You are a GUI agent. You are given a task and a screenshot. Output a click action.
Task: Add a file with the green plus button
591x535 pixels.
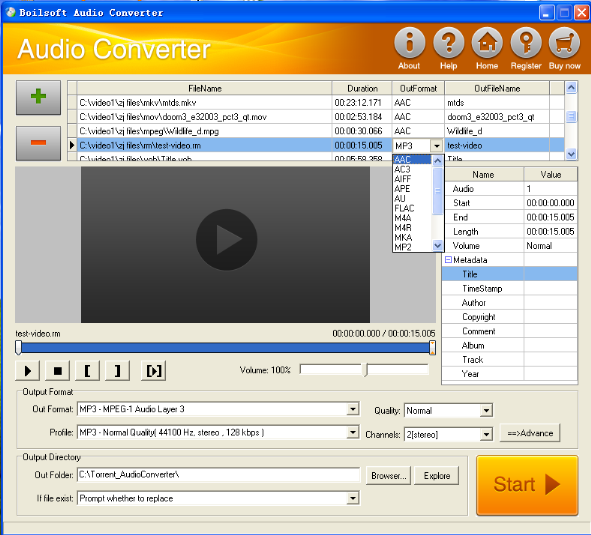(38, 97)
